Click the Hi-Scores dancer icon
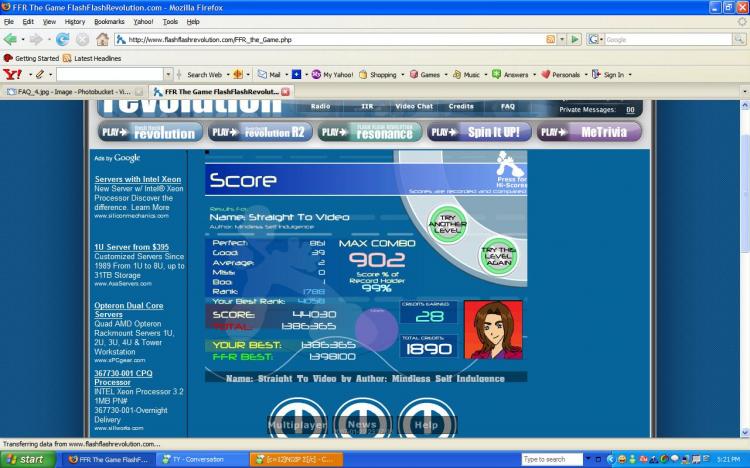This screenshot has width=750, height=468. coord(505,165)
